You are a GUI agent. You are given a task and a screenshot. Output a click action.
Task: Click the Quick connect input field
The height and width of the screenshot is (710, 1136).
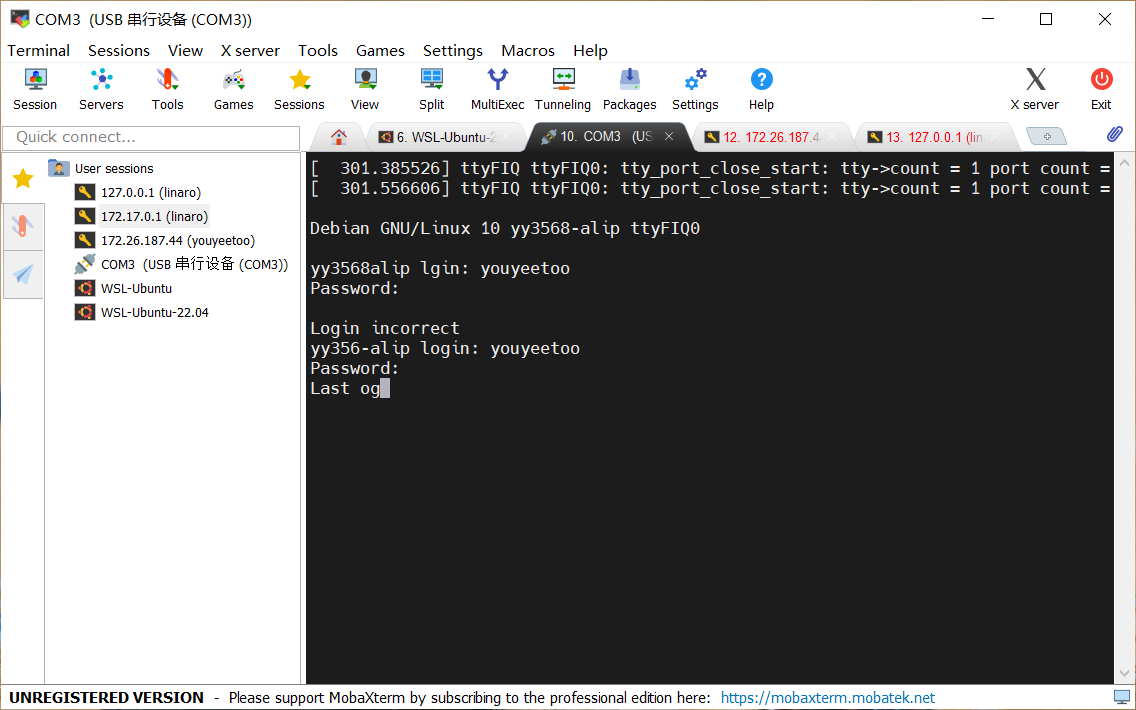tap(152, 137)
